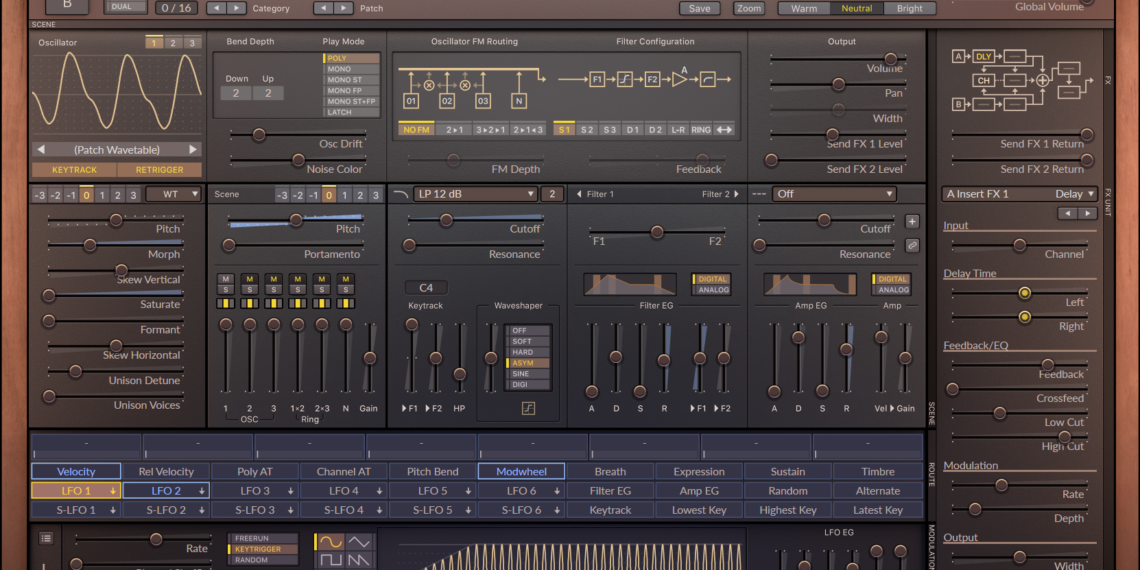1140x570 pixels.
Task: Switch to oscillator tab 2
Action: [172, 43]
